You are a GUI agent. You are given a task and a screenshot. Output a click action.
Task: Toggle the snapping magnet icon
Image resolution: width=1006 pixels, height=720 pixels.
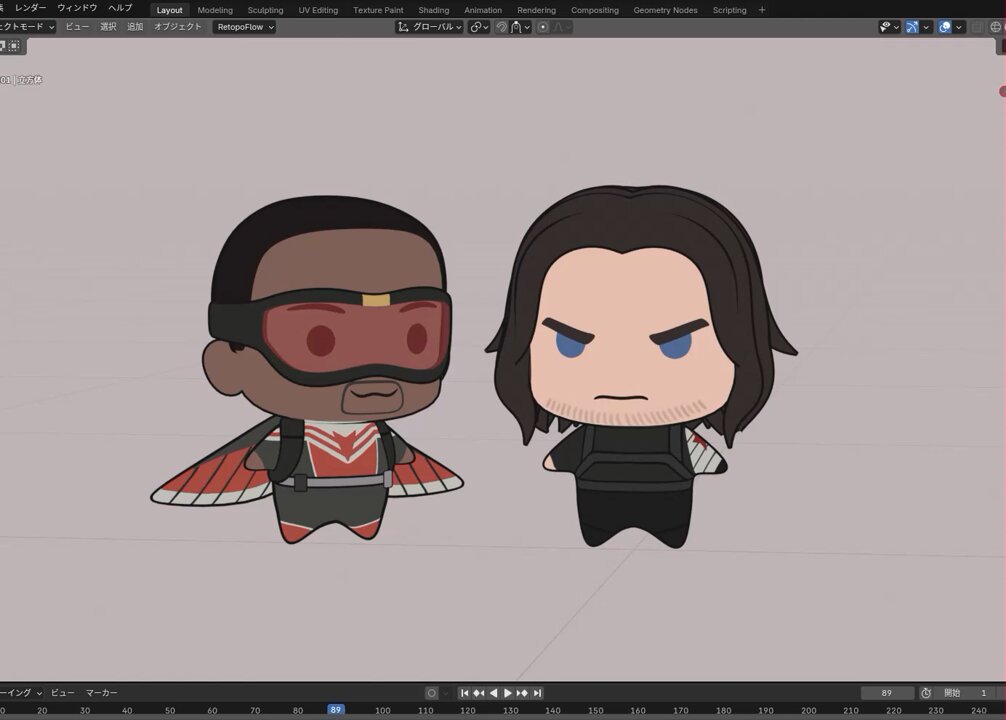502,27
